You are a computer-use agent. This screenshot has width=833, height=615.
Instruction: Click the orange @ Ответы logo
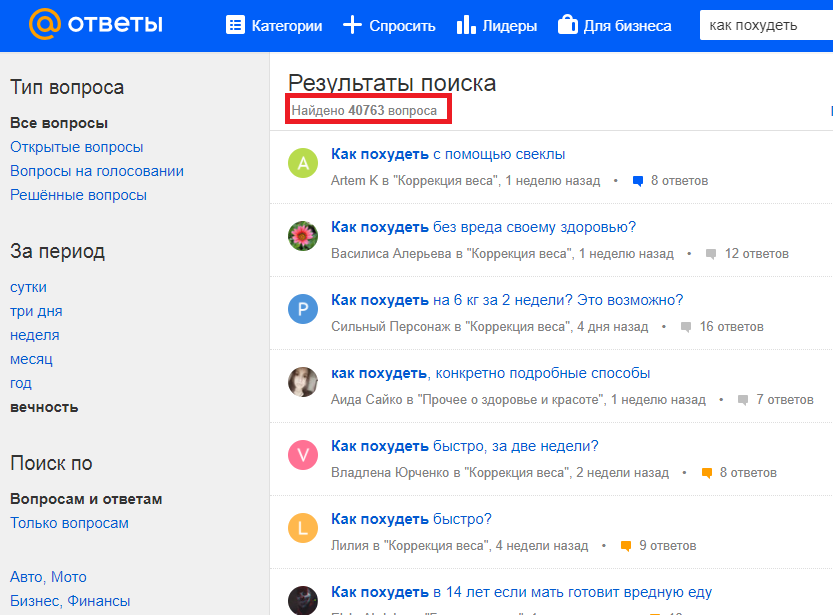[x=96, y=24]
